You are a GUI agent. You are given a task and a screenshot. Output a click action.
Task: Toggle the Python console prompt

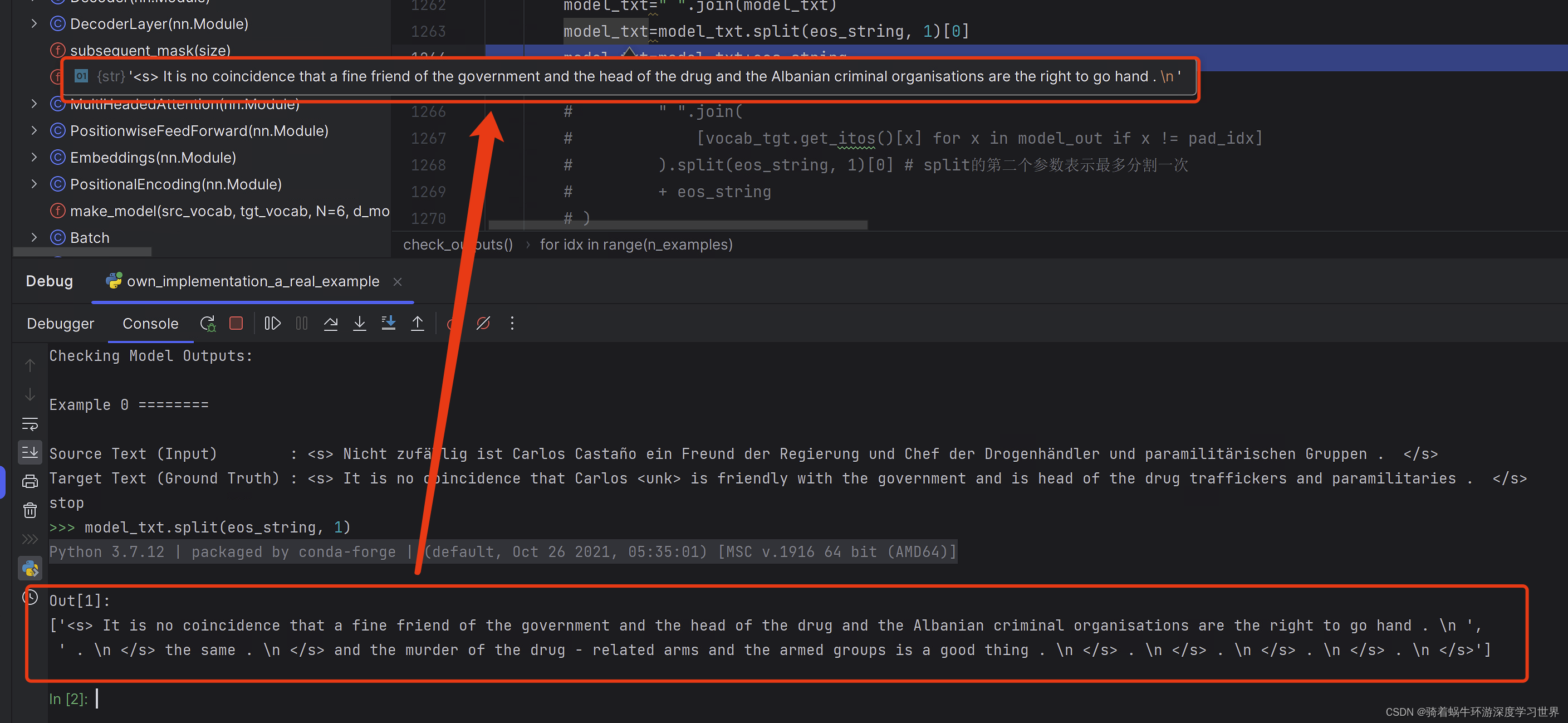point(30,568)
